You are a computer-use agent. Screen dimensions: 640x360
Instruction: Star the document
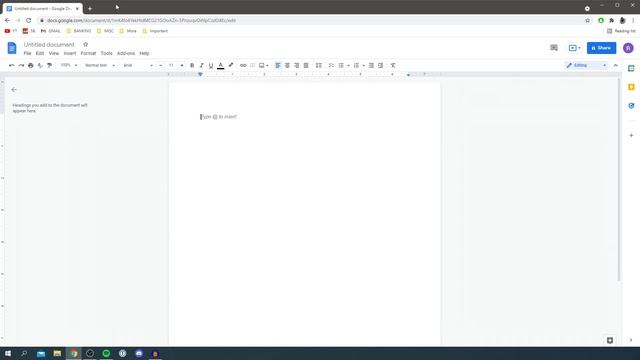[x=85, y=44]
